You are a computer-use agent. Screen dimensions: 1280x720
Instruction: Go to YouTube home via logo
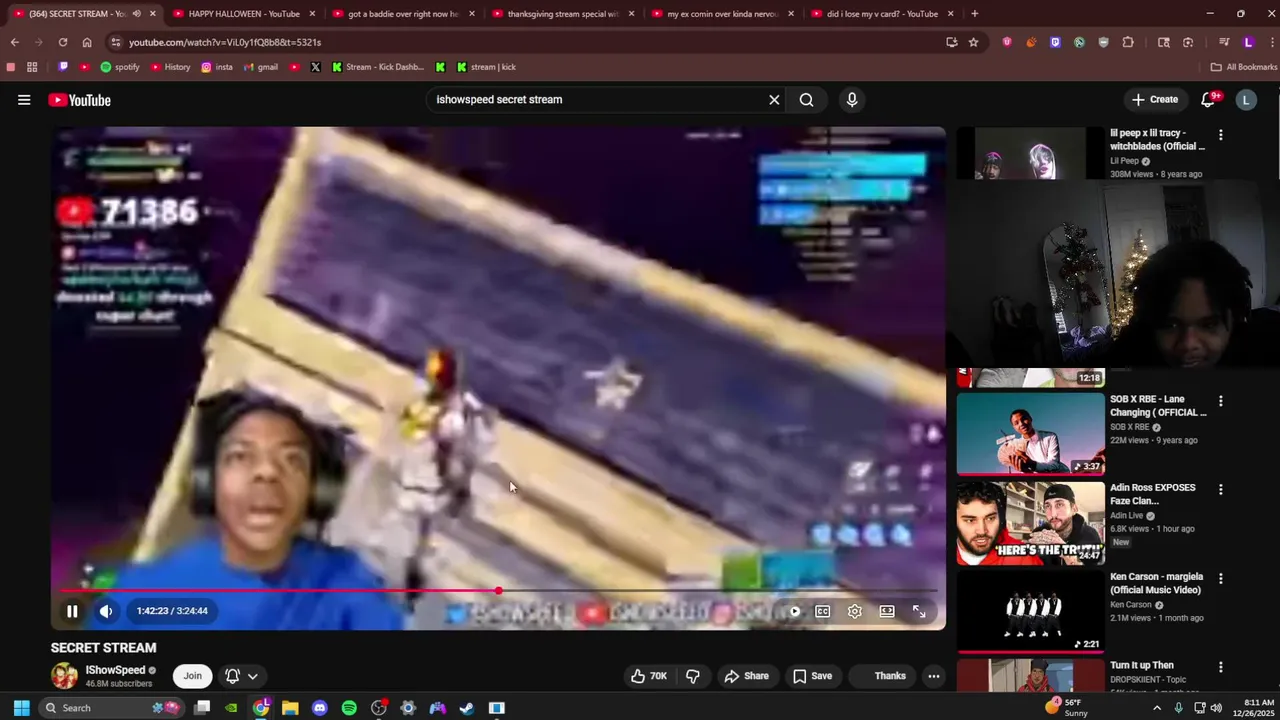point(79,100)
